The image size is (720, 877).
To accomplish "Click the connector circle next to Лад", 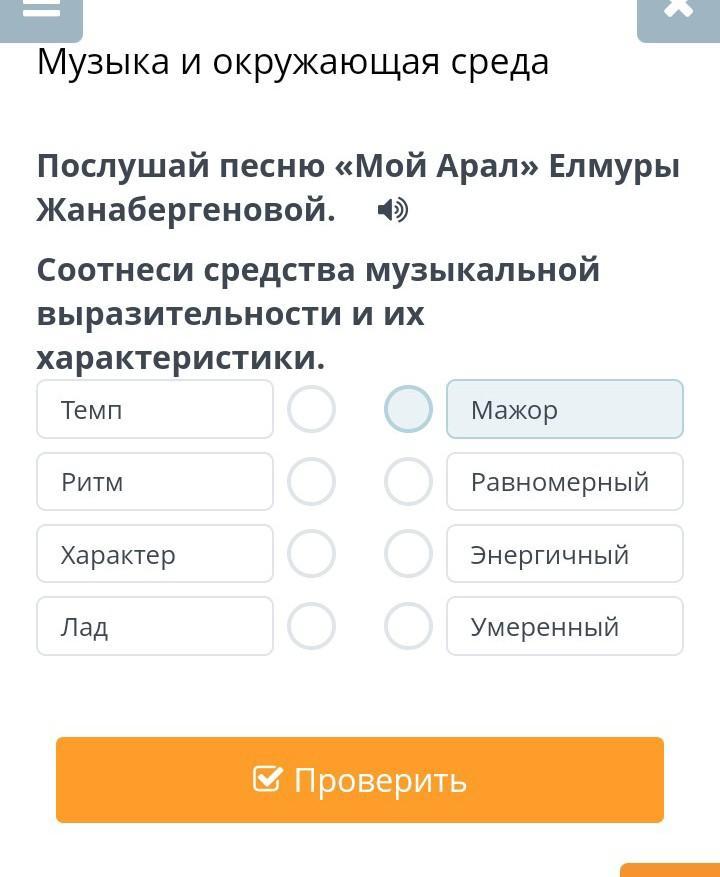I will (x=311, y=626).
